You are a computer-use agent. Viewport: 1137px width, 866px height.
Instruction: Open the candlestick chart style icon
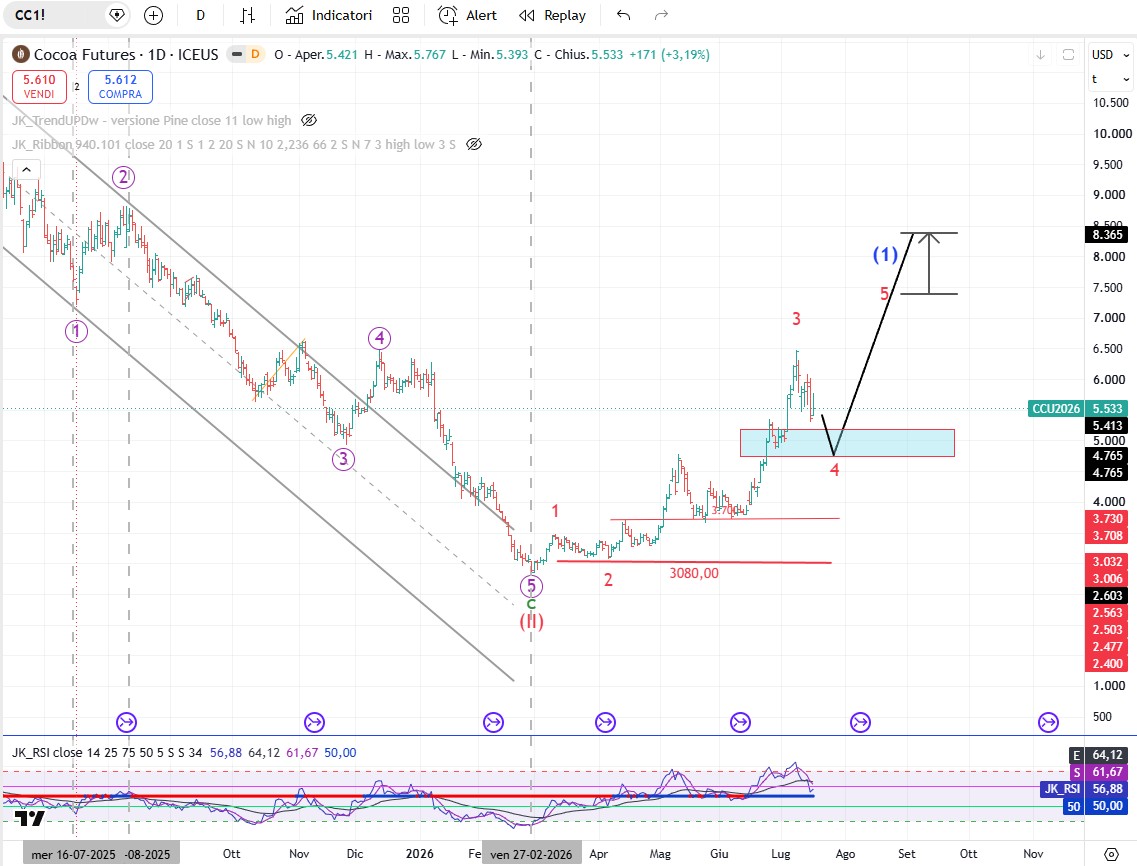248,15
